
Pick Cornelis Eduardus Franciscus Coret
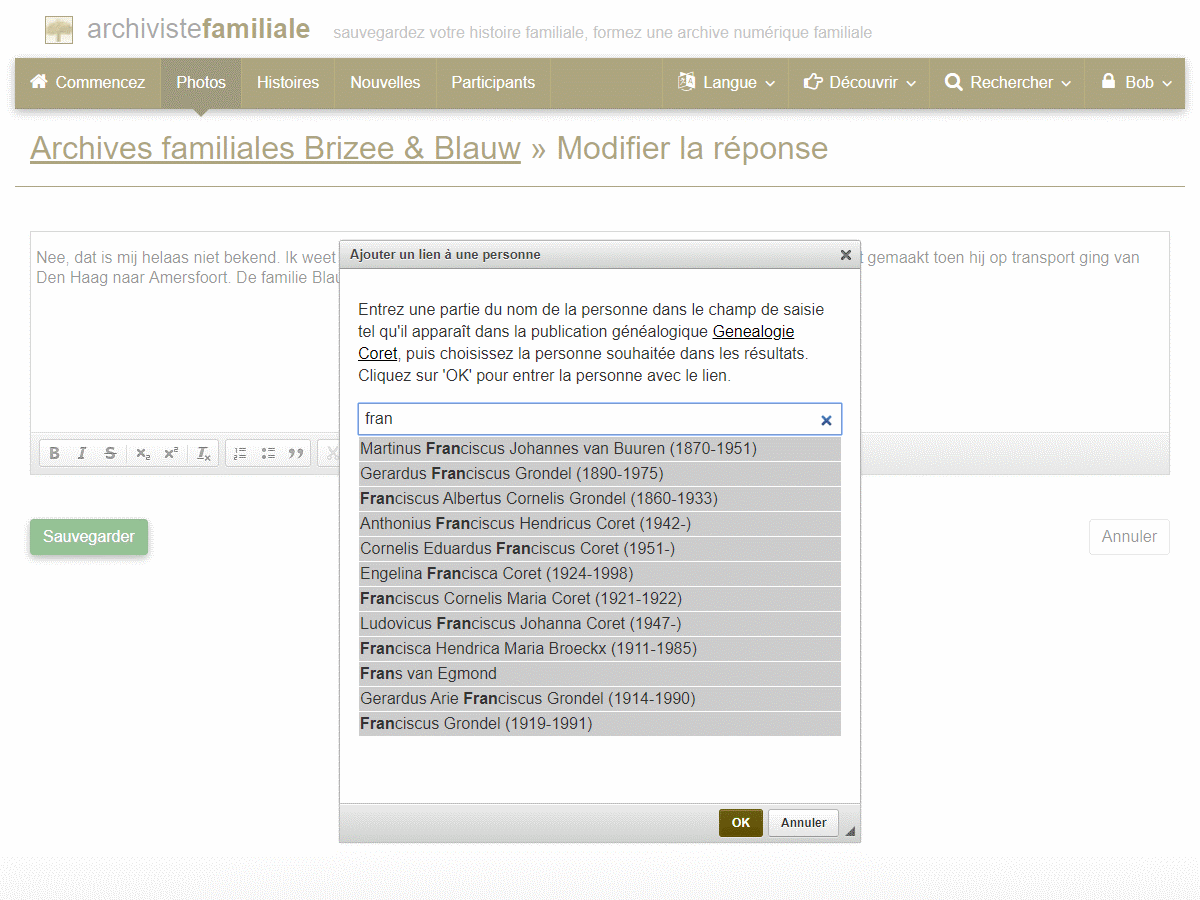click(x=600, y=549)
